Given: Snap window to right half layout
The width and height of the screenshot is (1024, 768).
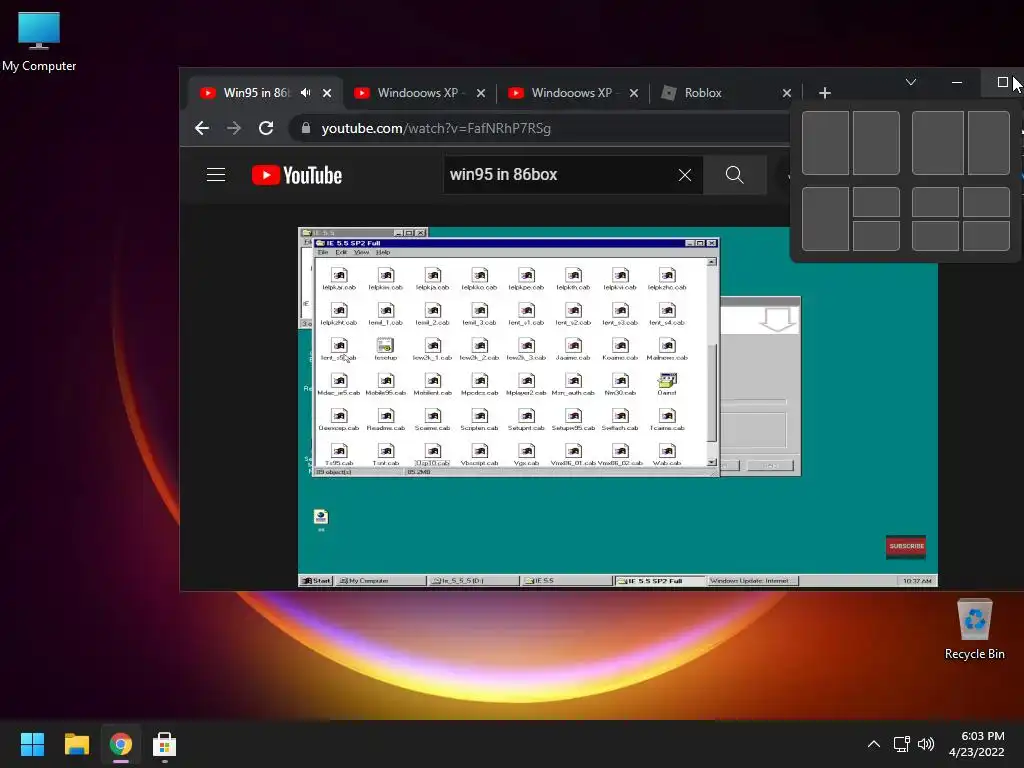Looking at the screenshot, I should tap(876, 143).
